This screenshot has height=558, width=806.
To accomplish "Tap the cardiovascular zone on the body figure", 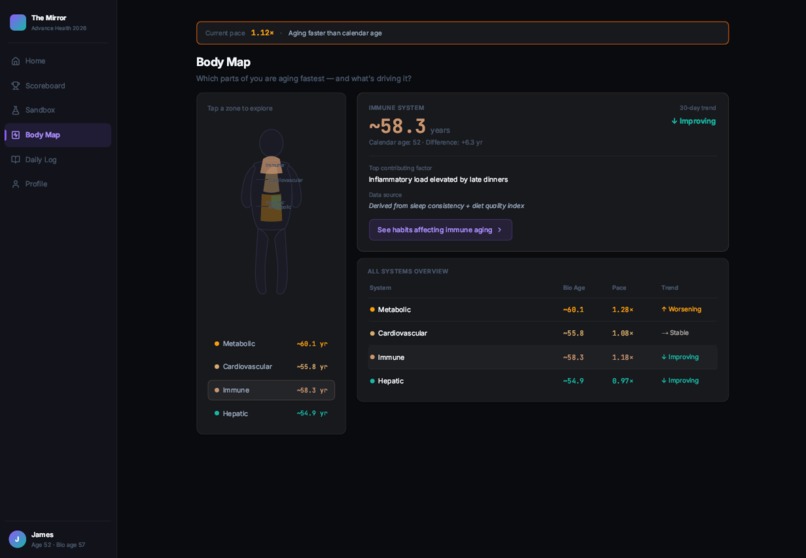I will coord(271,183).
